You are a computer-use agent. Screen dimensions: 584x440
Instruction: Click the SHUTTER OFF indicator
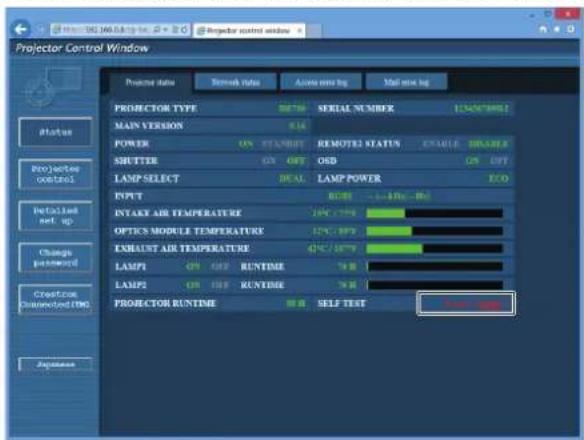296,161
